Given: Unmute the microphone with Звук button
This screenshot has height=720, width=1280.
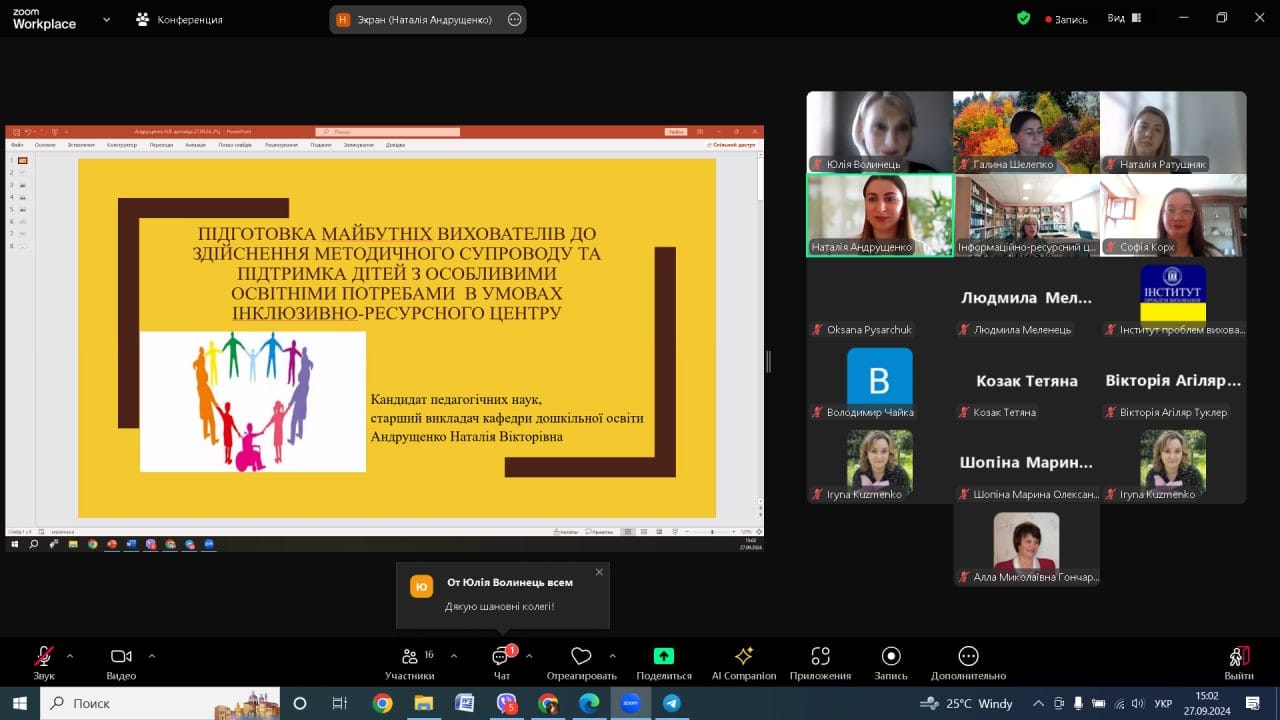Looking at the screenshot, I should click(44, 663).
